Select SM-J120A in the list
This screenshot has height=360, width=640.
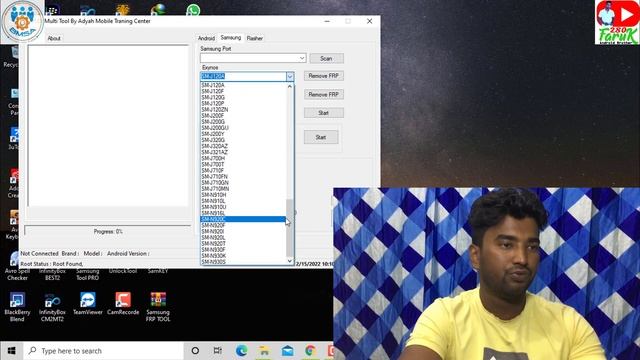pyautogui.click(x=243, y=85)
